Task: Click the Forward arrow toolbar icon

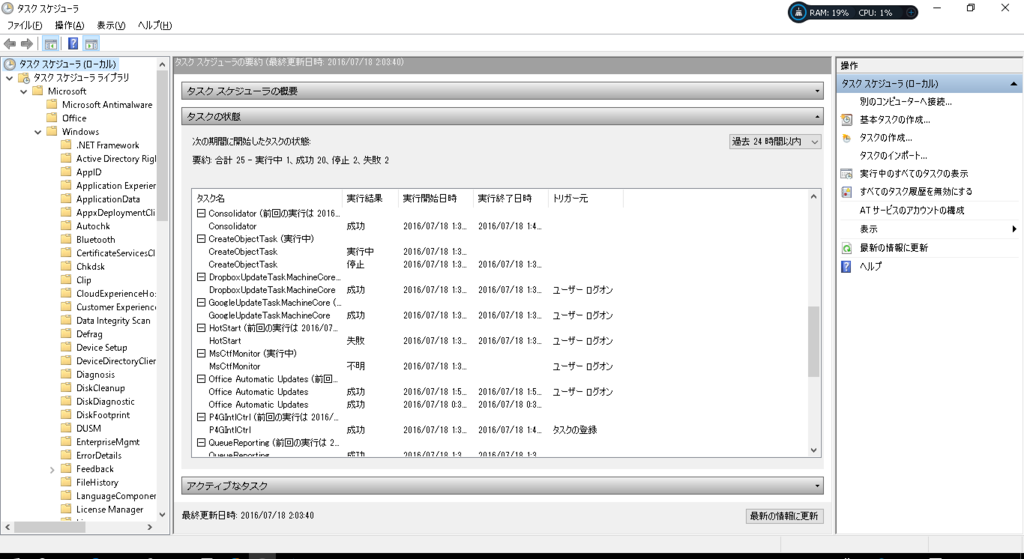Action: (x=27, y=44)
